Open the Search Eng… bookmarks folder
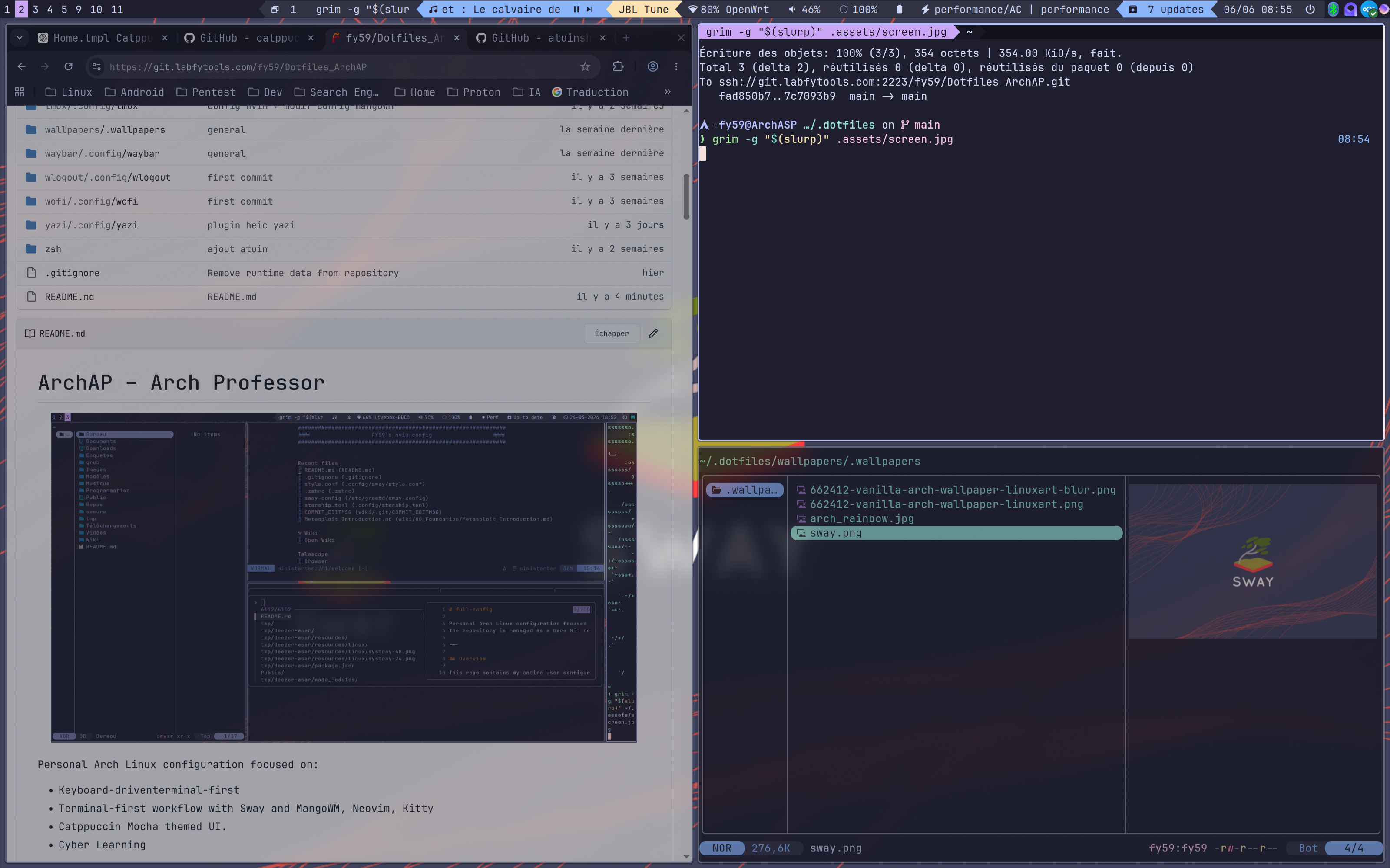The image size is (1390, 868). tap(337, 92)
